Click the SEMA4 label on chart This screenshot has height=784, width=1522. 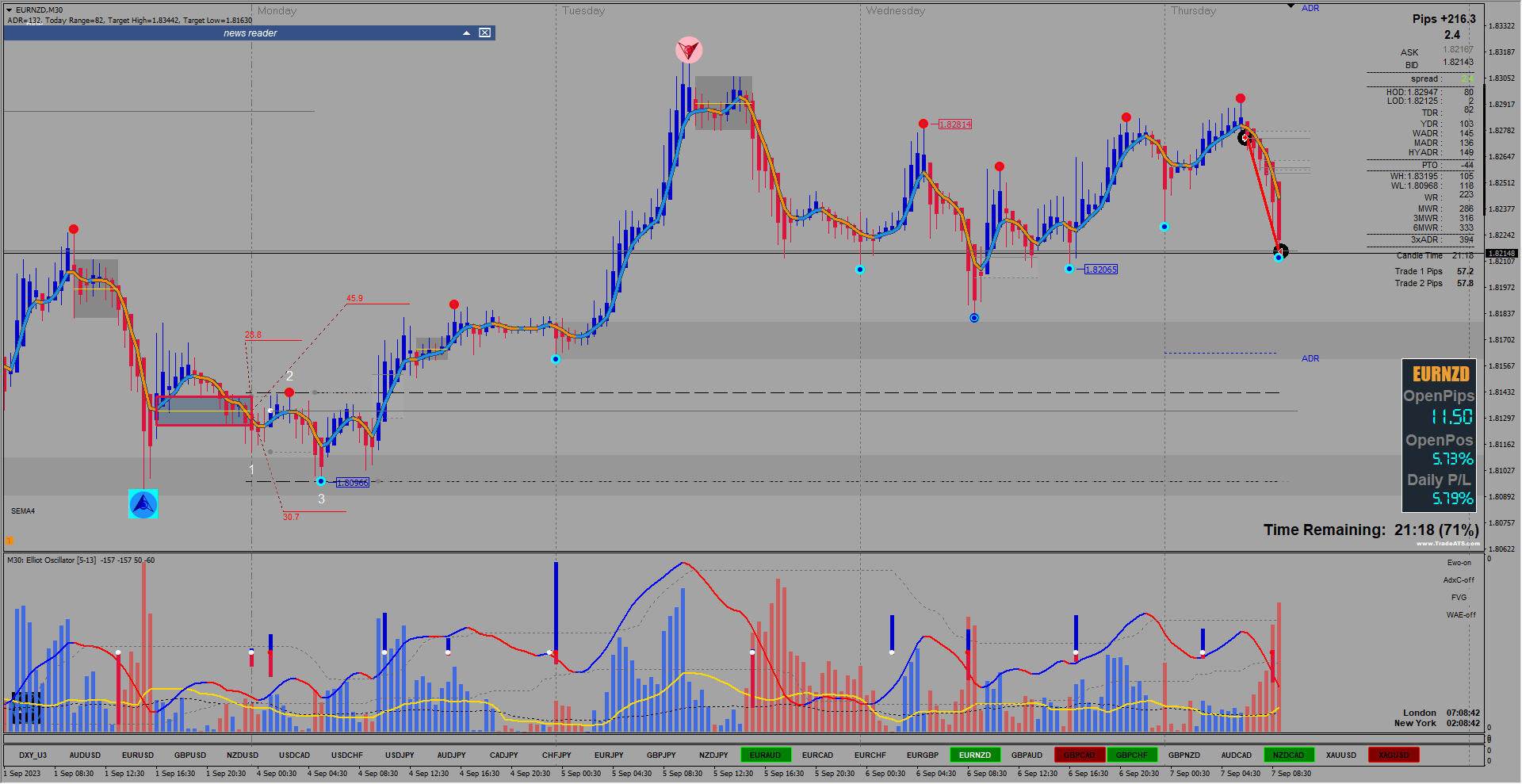click(x=23, y=511)
